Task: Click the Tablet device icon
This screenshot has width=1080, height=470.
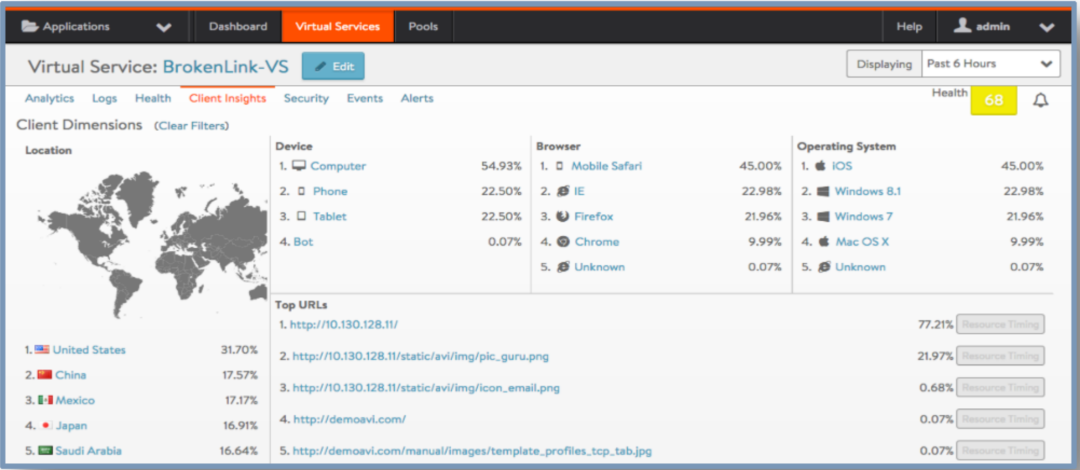Action: click(x=301, y=216)
